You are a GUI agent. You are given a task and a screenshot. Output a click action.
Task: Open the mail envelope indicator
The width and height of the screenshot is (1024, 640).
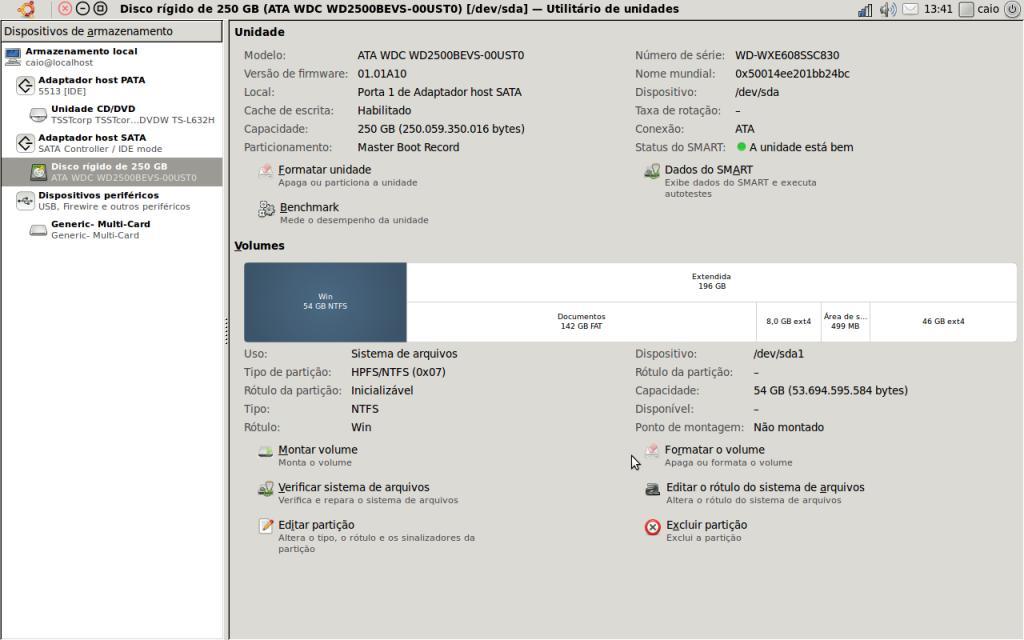[x=910, y=9]
